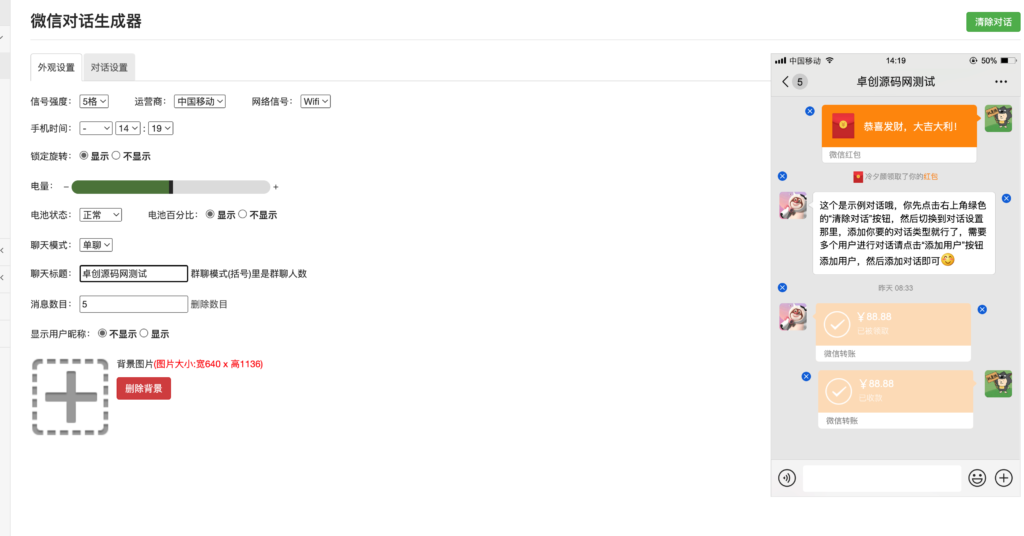Delete the 领取了你的红包 notice
This screenshot has width=1024, height=536.
[782, 176]
